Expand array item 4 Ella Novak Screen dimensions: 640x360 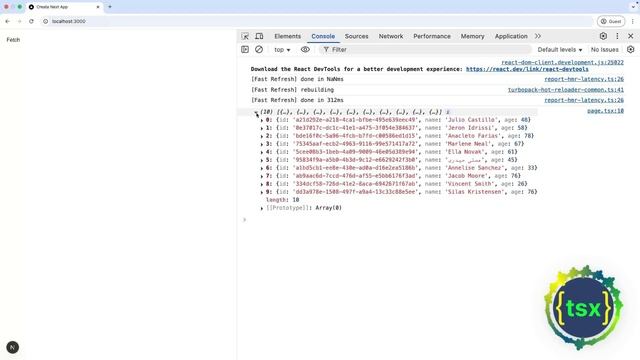pyautogui.click(x=262, y=152)
